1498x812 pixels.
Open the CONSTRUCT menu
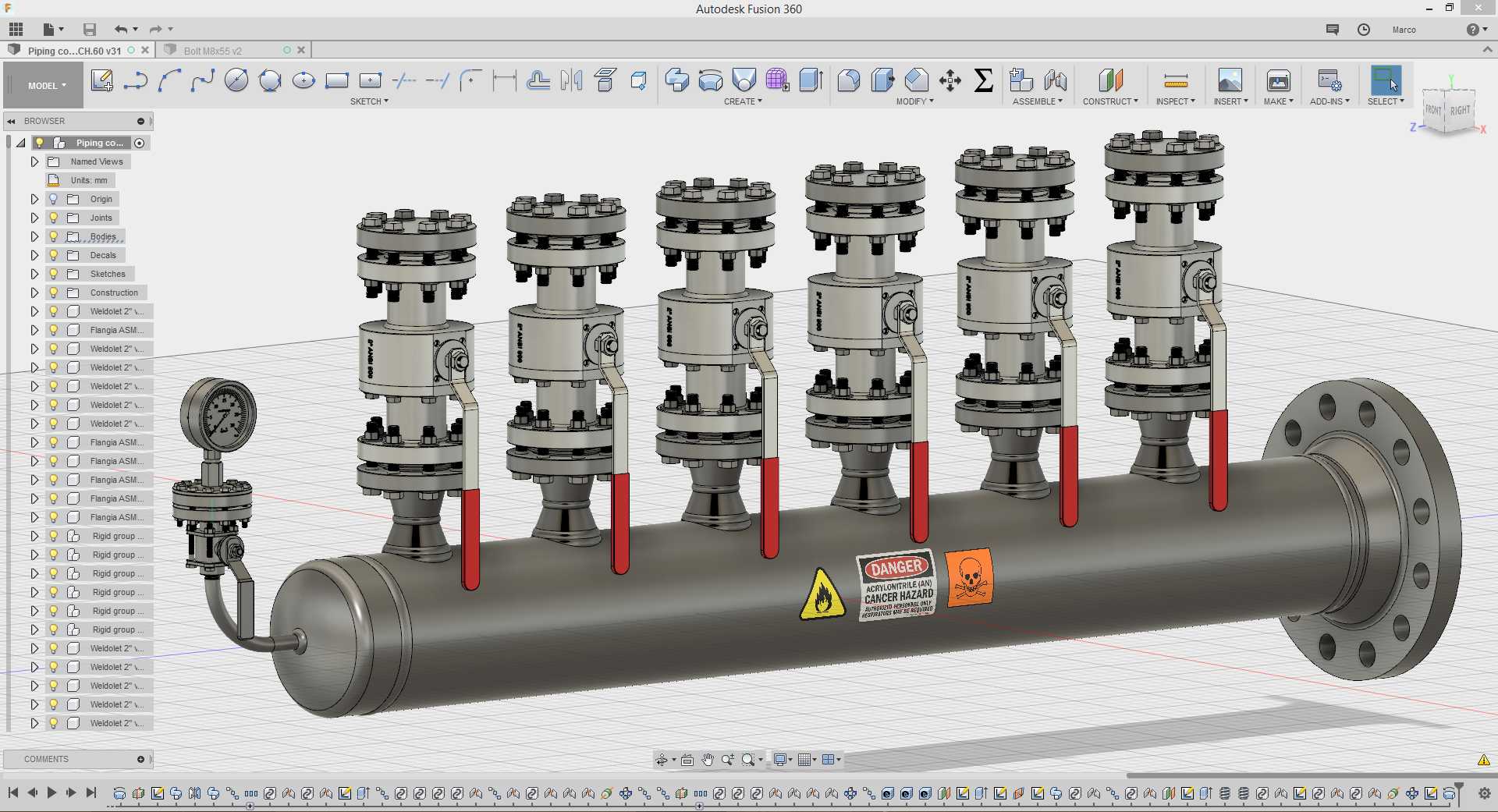[x=1110, y=101]
